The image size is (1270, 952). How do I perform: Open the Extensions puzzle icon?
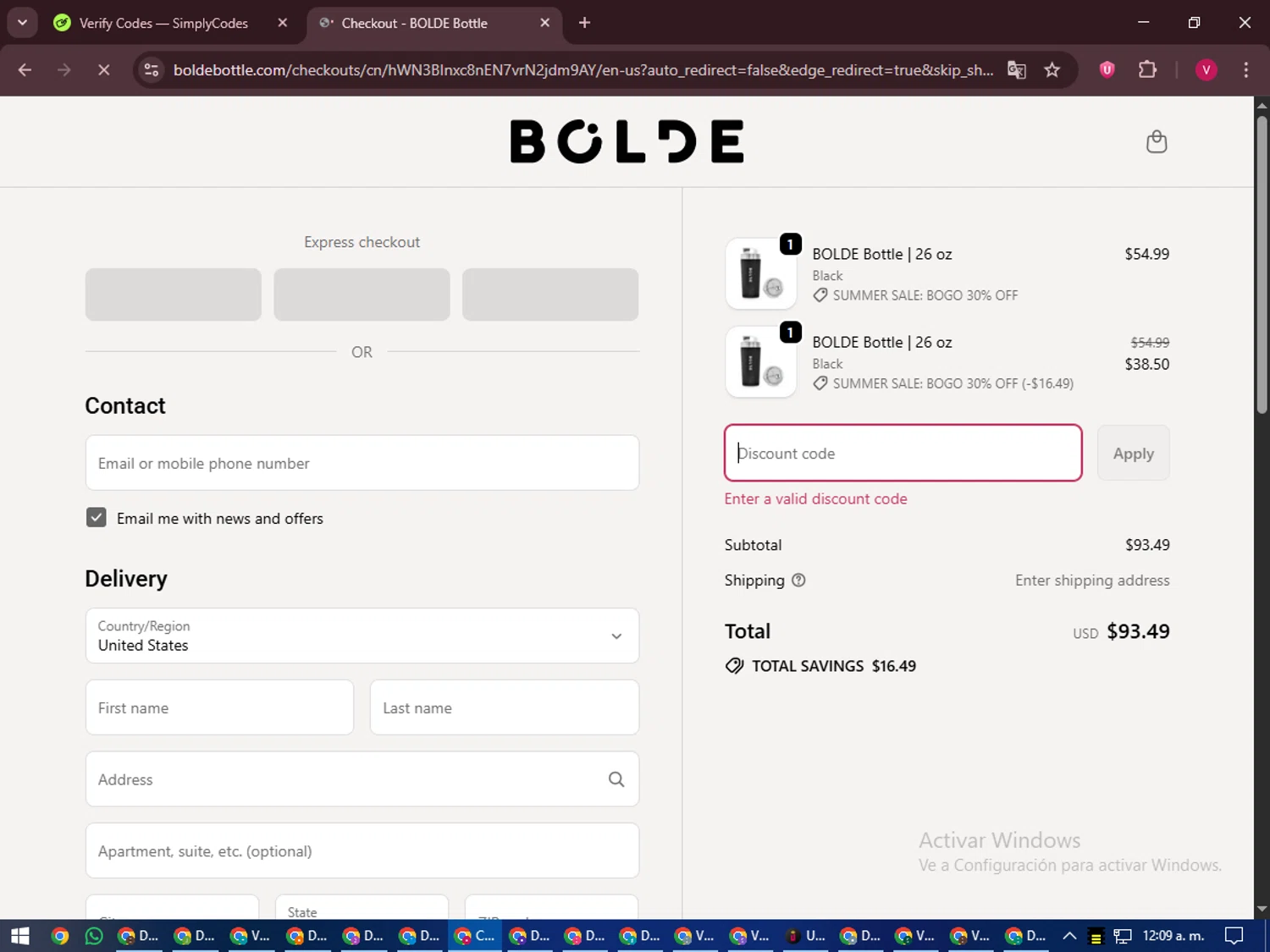1147,70
